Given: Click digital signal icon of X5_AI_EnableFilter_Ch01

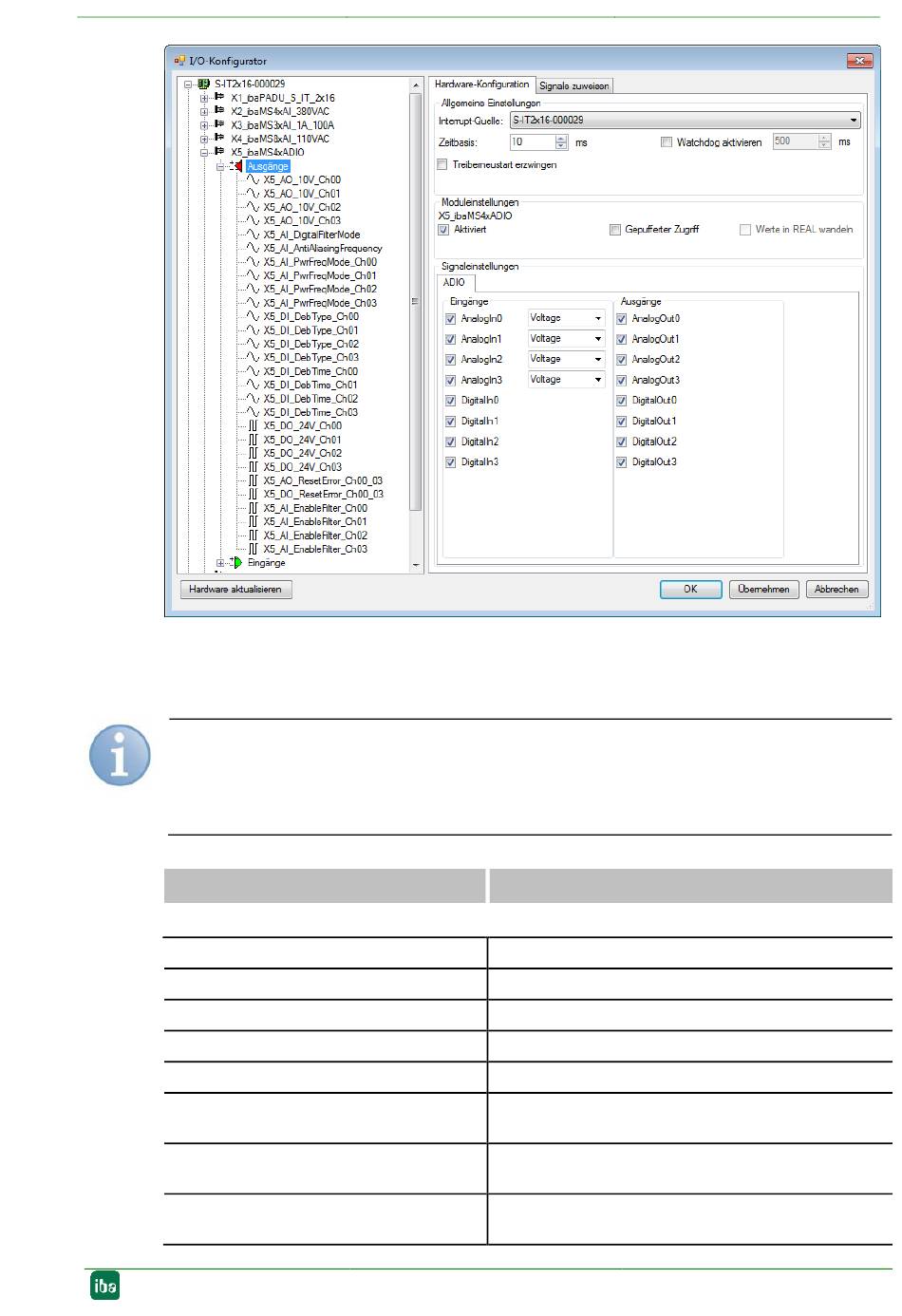Looking at the screenshot, I should [254, 521].
